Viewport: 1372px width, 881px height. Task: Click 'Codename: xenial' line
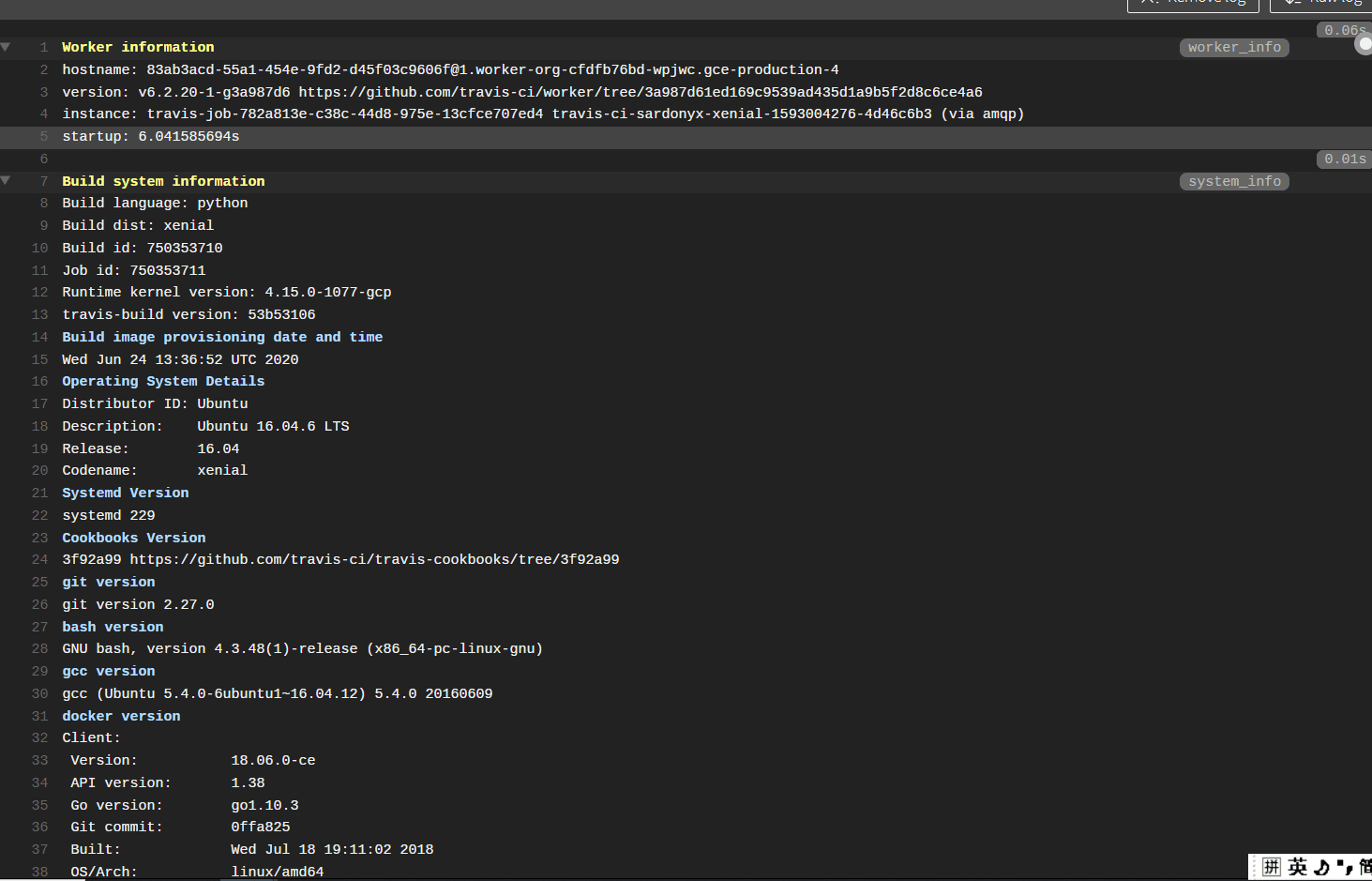pyautogui.click(x=155, y=471)
